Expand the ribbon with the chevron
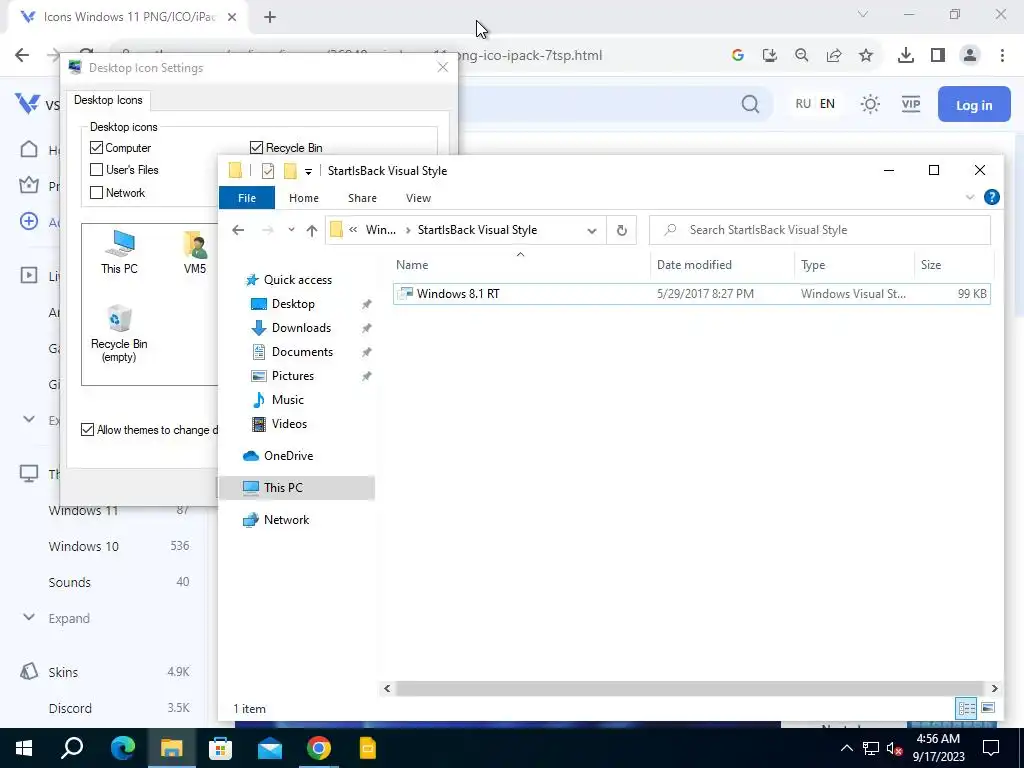Screen dimensions: 1024x768 (x=970, y=197)
